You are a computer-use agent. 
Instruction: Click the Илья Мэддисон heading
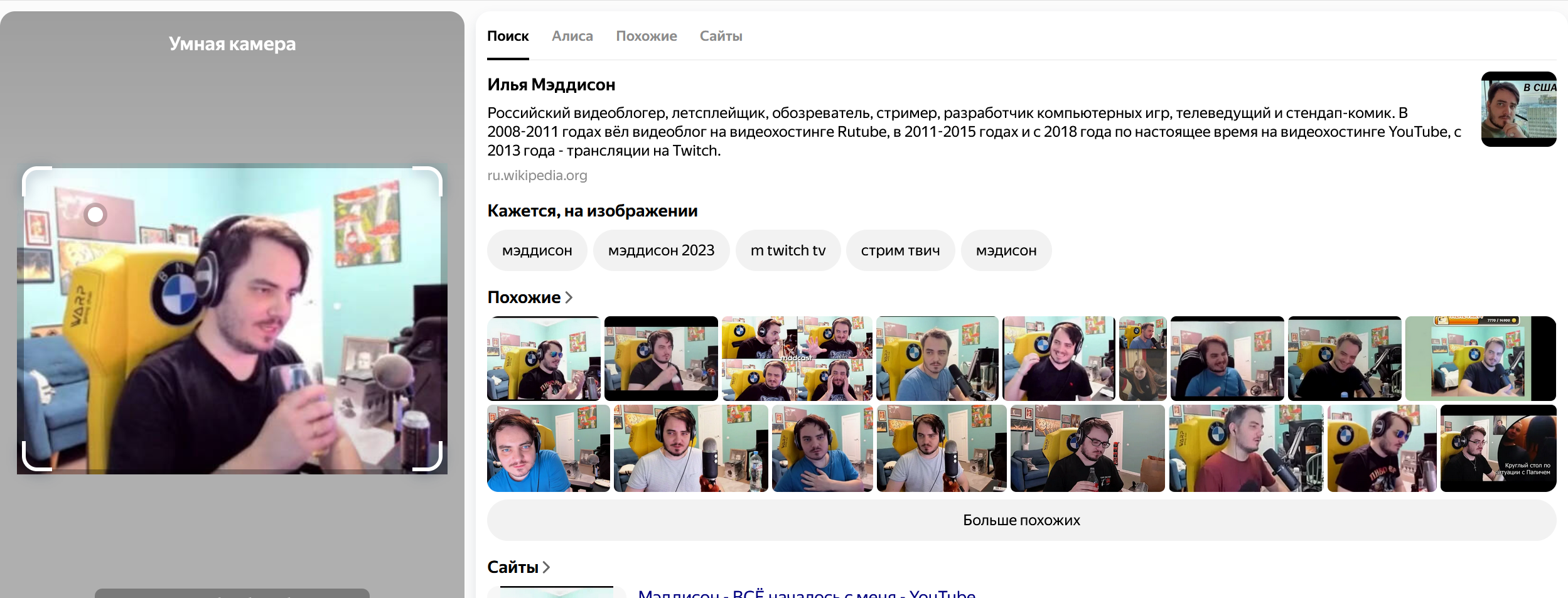click(x=551, y=85)
